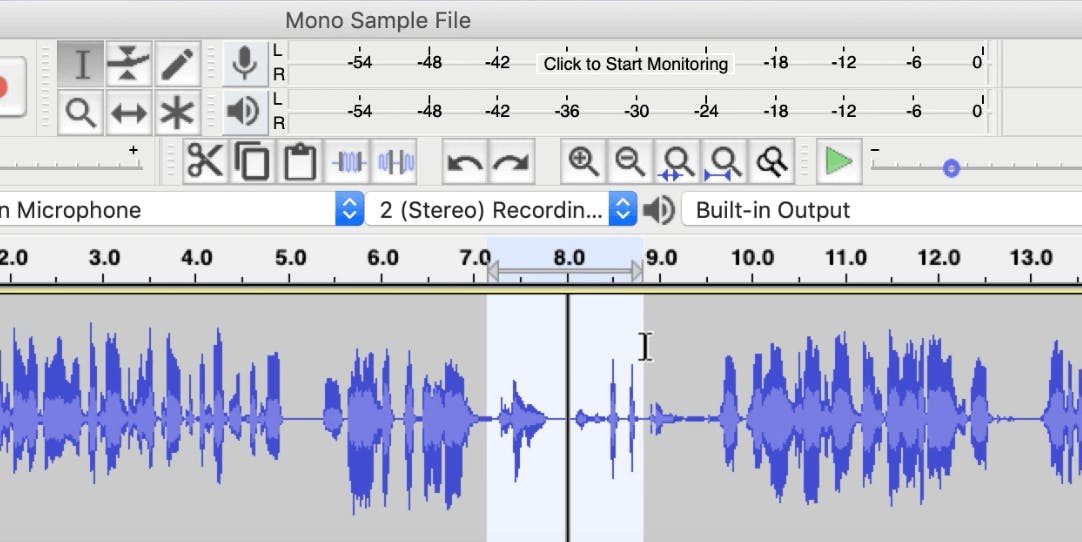The height and width of the screenshot is (542, 1082).
Task: Select the Draw pencil tool
Action: pyautogui.click(x=177, y=65)
